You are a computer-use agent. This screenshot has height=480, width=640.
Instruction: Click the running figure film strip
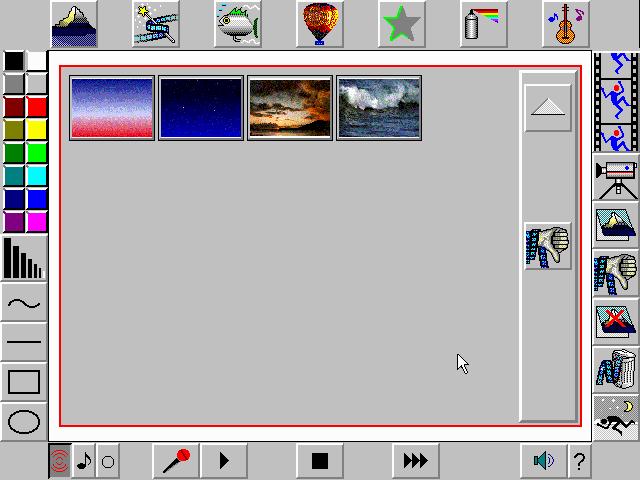[616, 102]
